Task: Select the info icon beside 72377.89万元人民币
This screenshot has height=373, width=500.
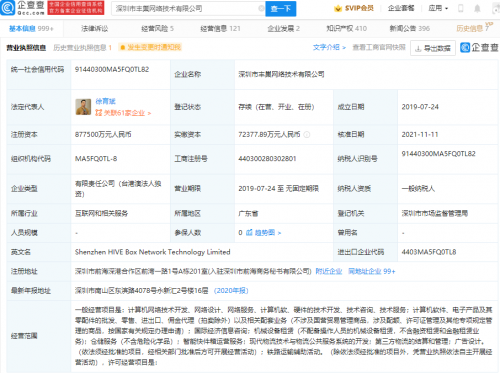Action: 307,134
